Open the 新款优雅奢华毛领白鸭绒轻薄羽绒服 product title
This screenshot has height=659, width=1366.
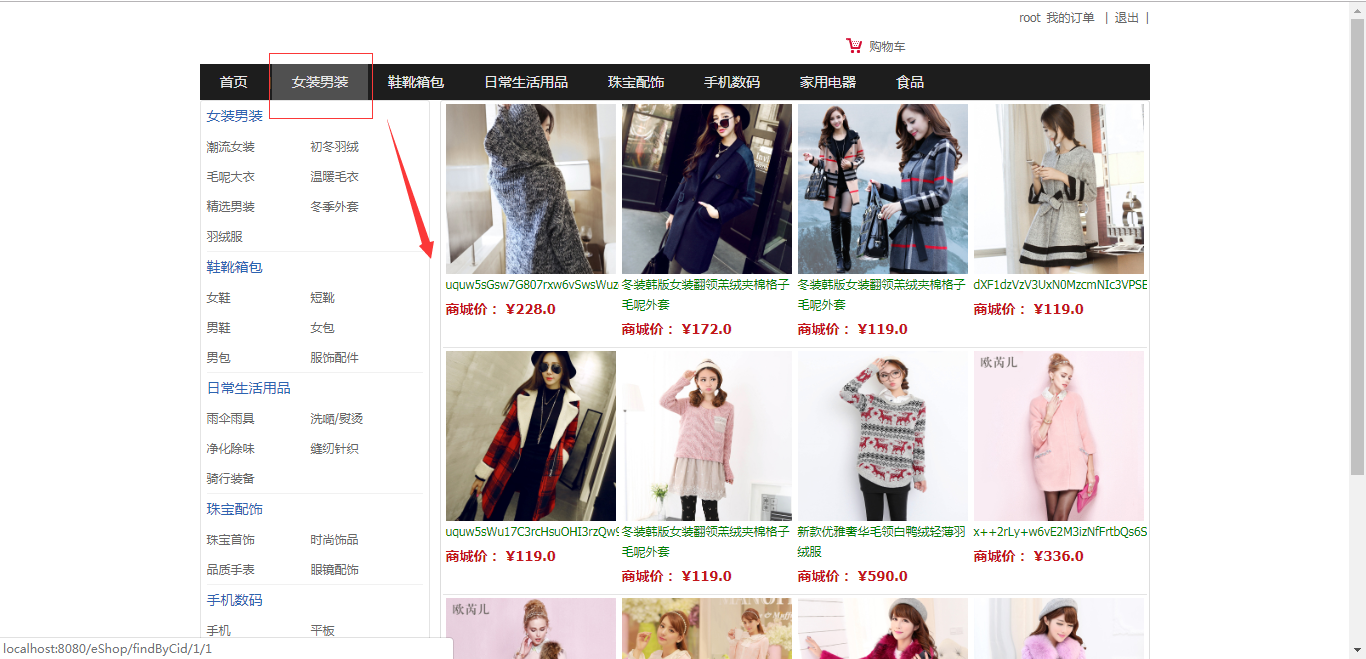pos(882,542)
